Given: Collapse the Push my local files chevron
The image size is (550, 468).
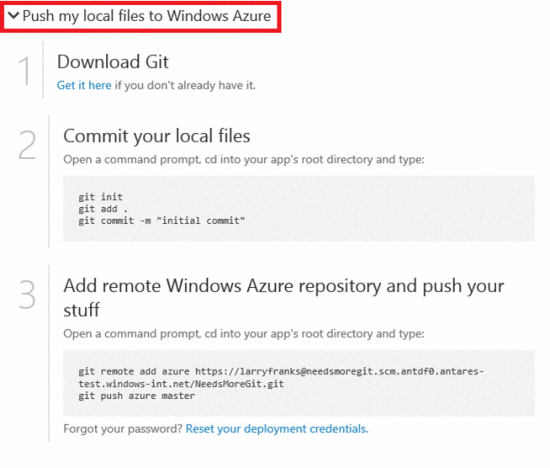Looking at the screenshot, I should (x=13, y=16).
